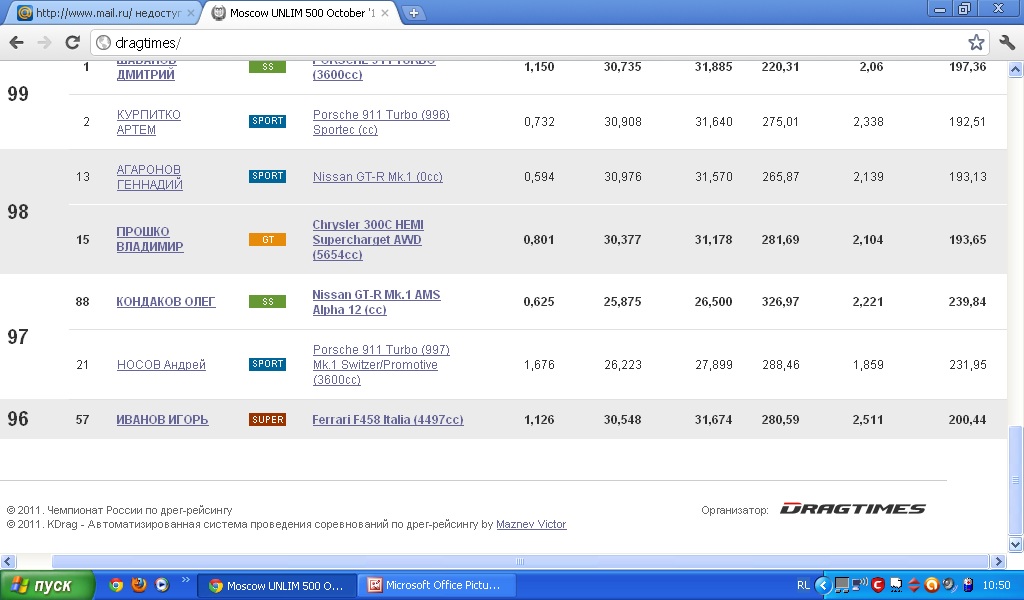The width and height of the screenshot is (1024, 600).
Task: Click RL language indicator in tray
Action: point(803,586)
